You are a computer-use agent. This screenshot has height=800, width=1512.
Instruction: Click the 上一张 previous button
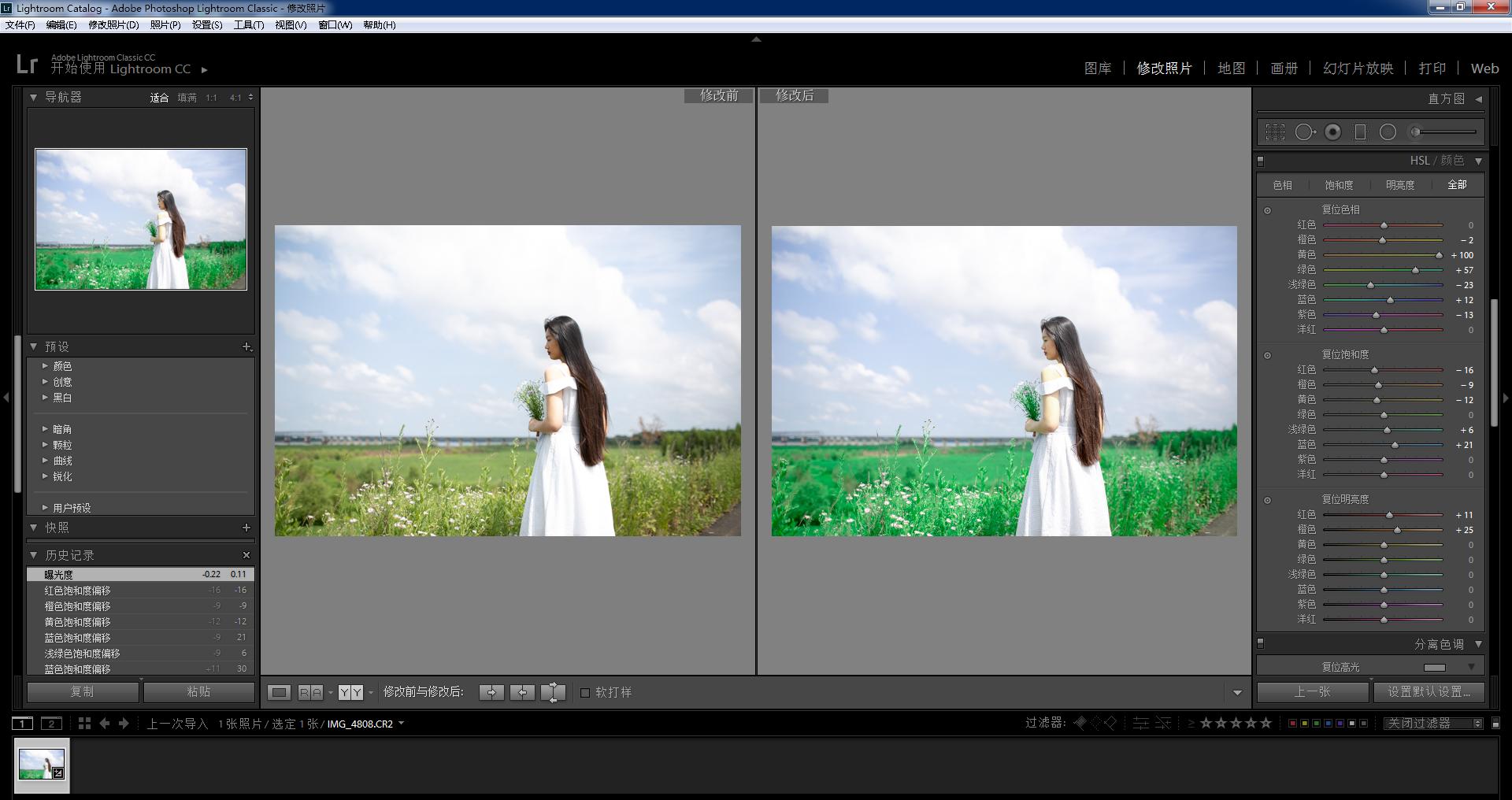1313,692
